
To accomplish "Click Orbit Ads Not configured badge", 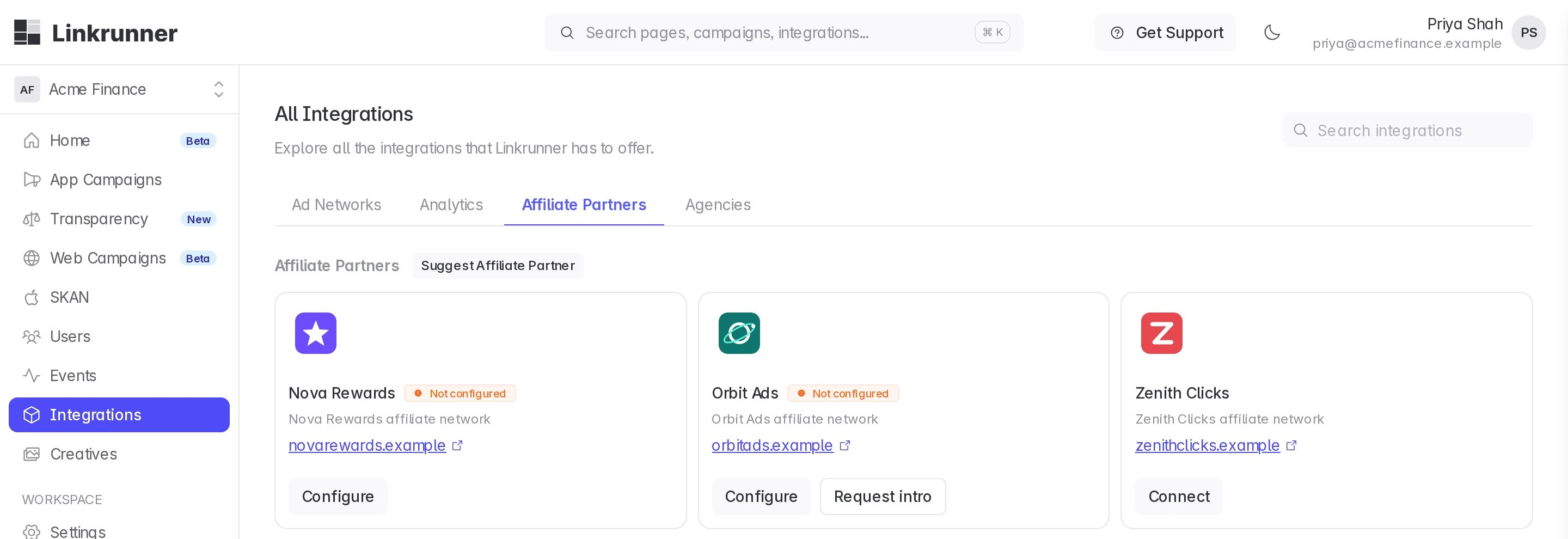I will click(x=843, y=394).
